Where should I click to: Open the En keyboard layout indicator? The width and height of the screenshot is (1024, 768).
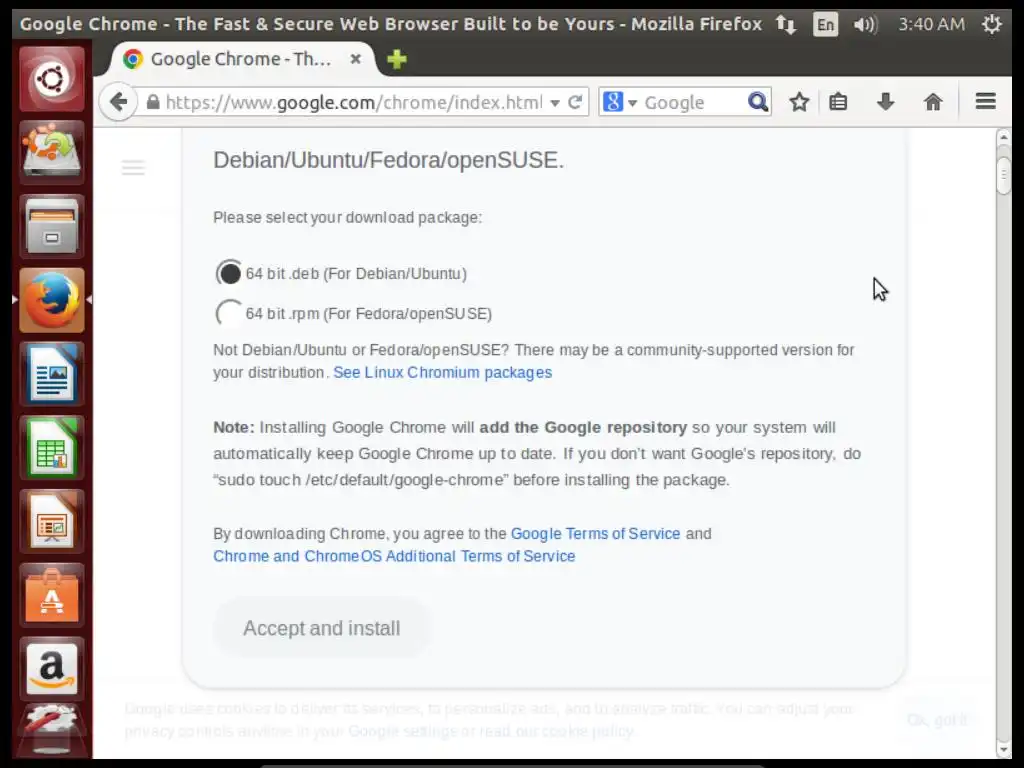825,25
